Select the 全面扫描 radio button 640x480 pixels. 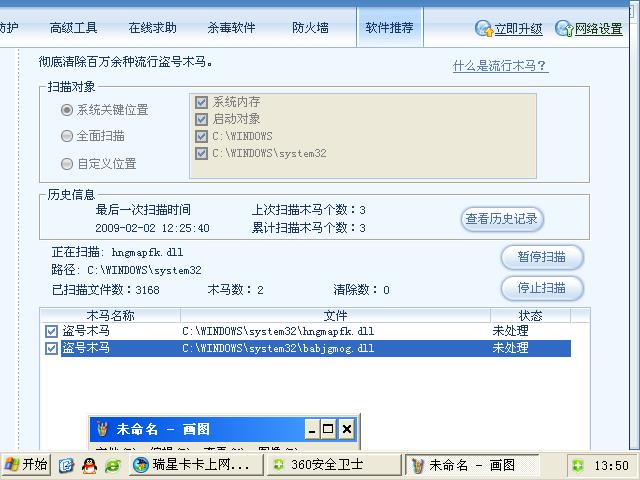67,136
